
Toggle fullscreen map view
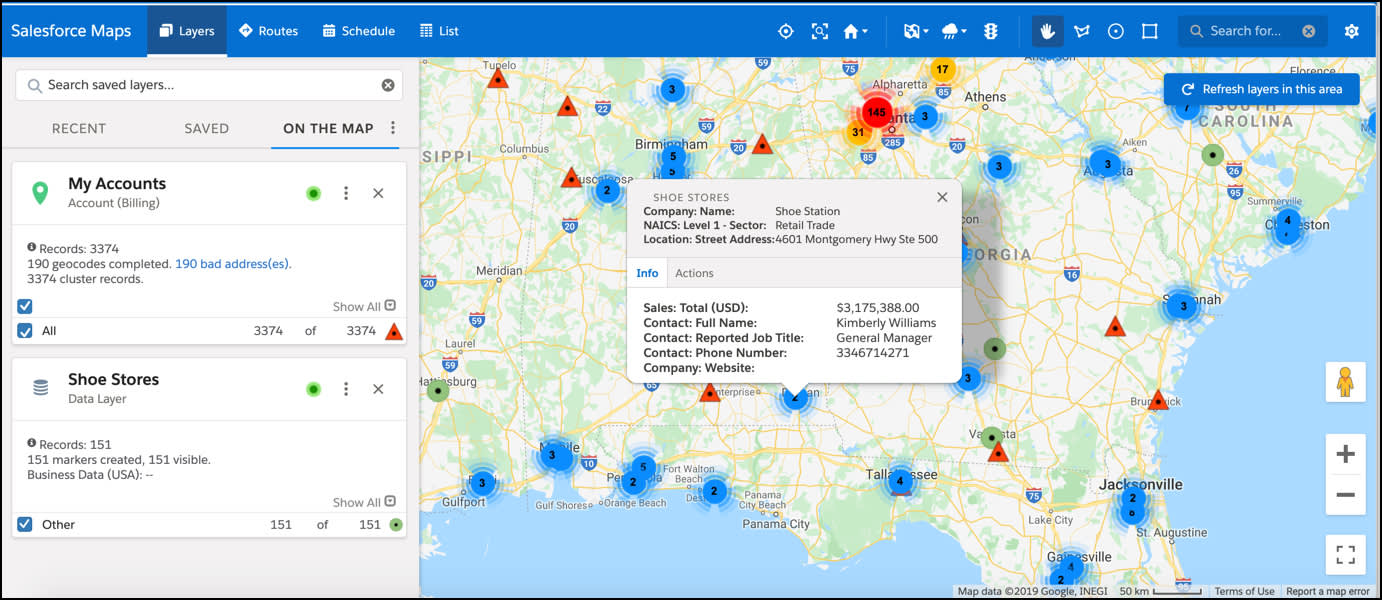point(1345,554)
